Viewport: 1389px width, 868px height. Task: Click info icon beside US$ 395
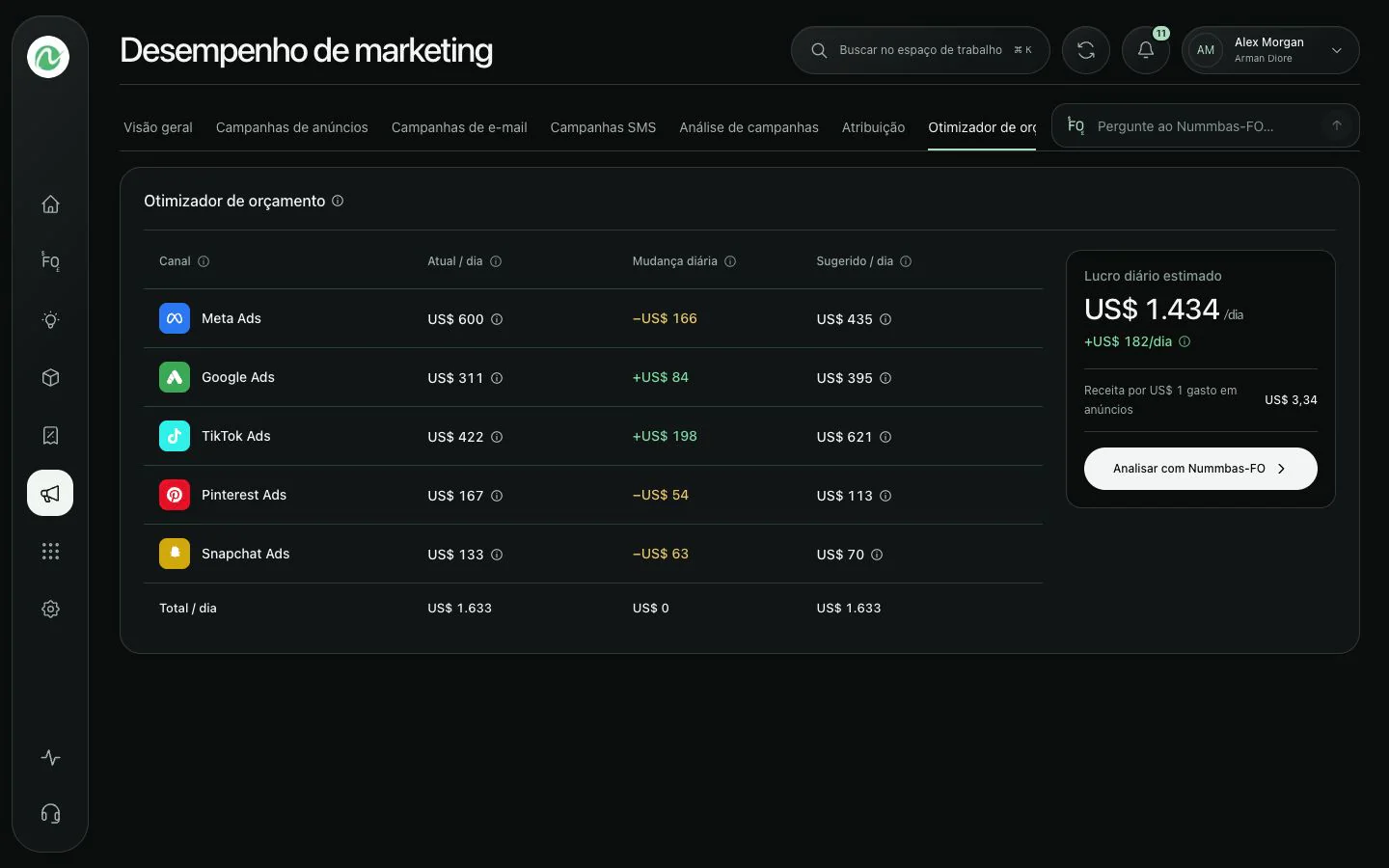coord(885,378)
